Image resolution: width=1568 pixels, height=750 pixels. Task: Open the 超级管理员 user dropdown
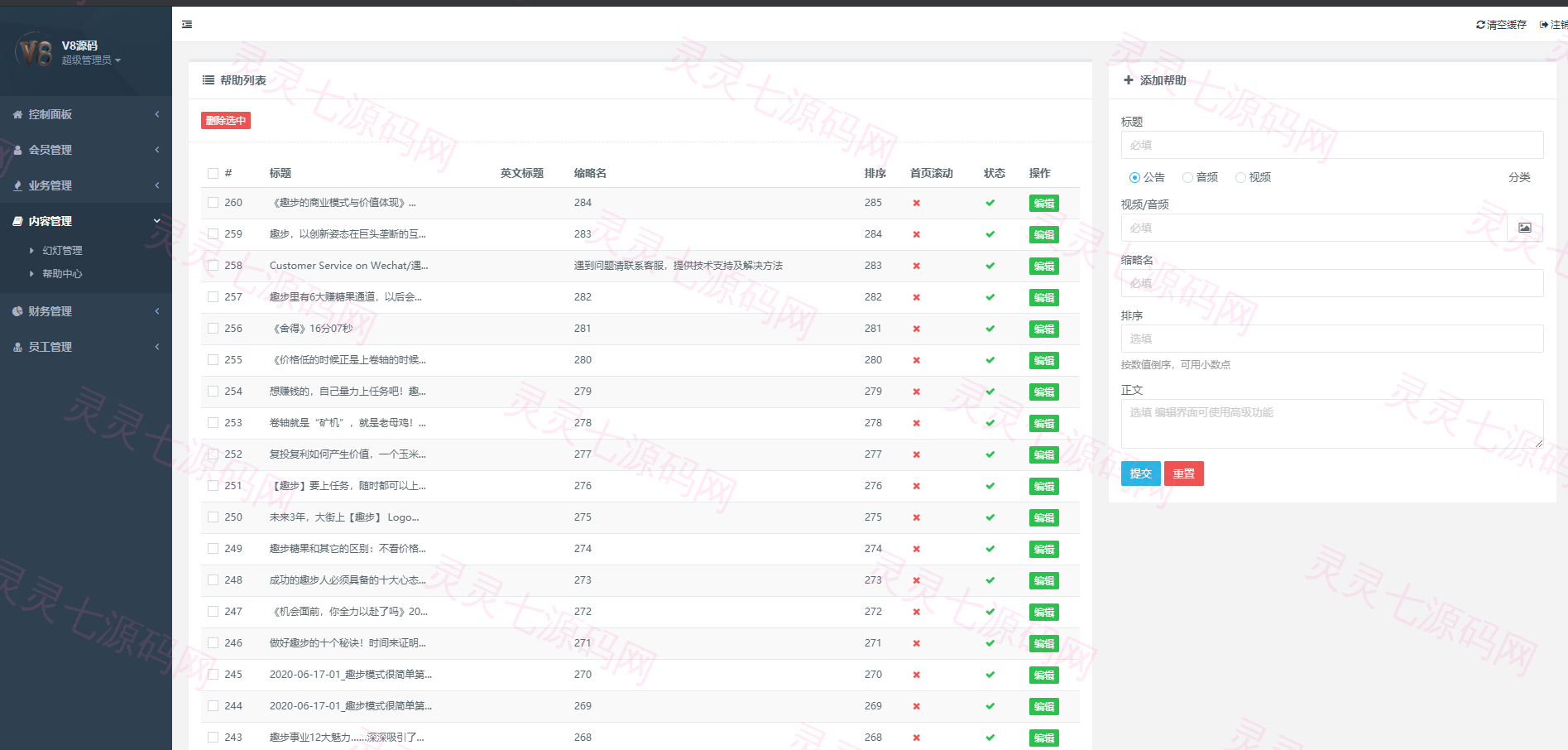91,60
